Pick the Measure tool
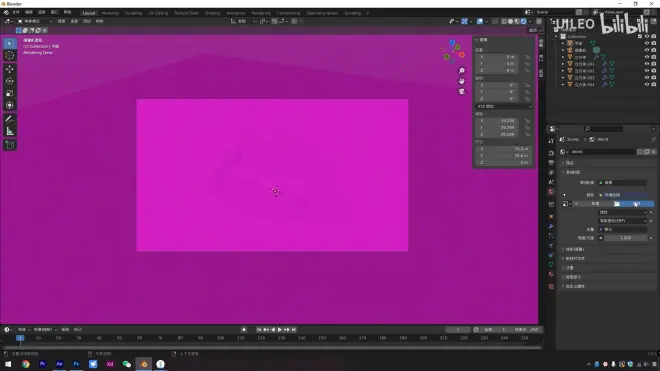 pos(10,132)
